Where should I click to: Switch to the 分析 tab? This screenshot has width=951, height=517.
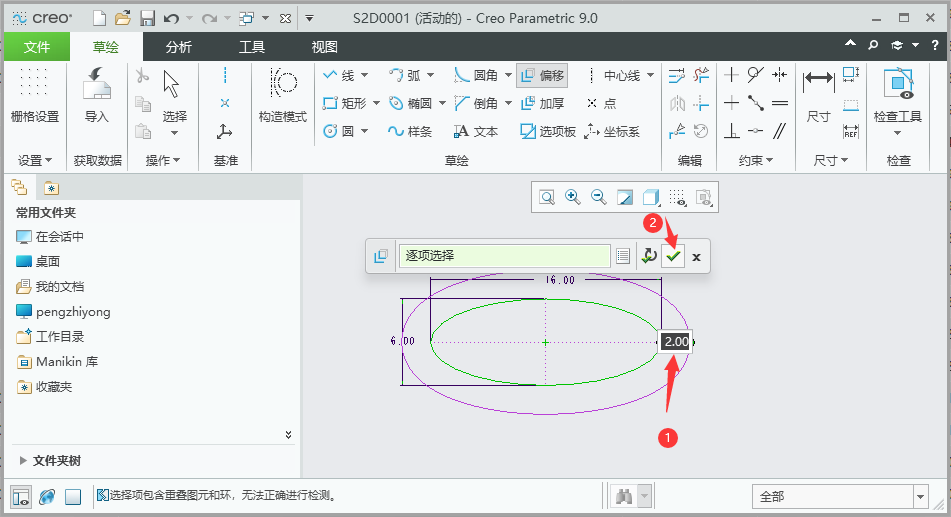[x=179, y=47]
